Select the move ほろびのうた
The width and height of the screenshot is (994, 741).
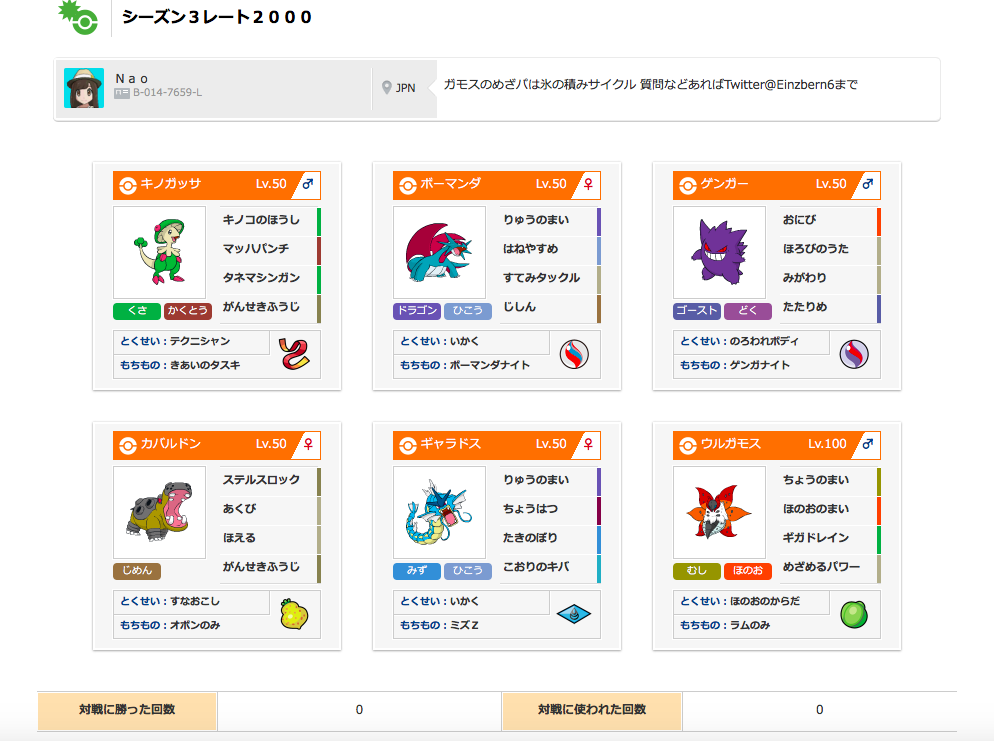830,249
